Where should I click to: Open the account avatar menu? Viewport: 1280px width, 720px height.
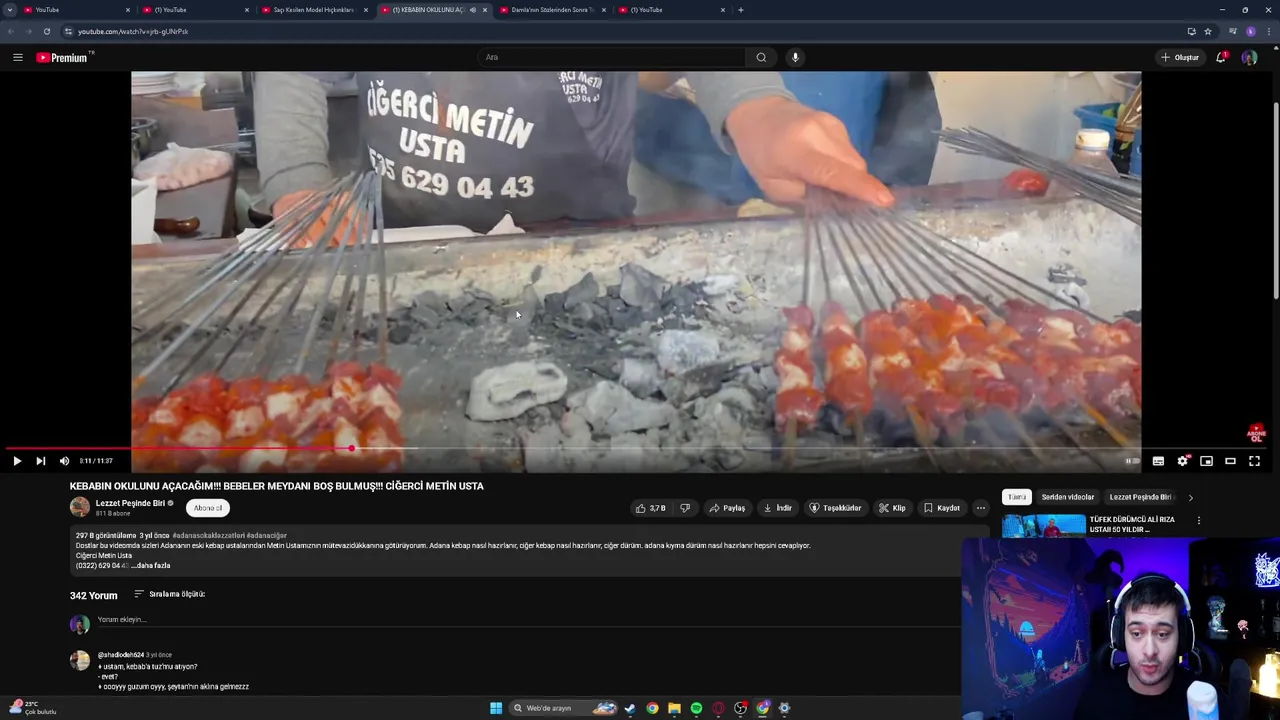[x=1249, y=57]
